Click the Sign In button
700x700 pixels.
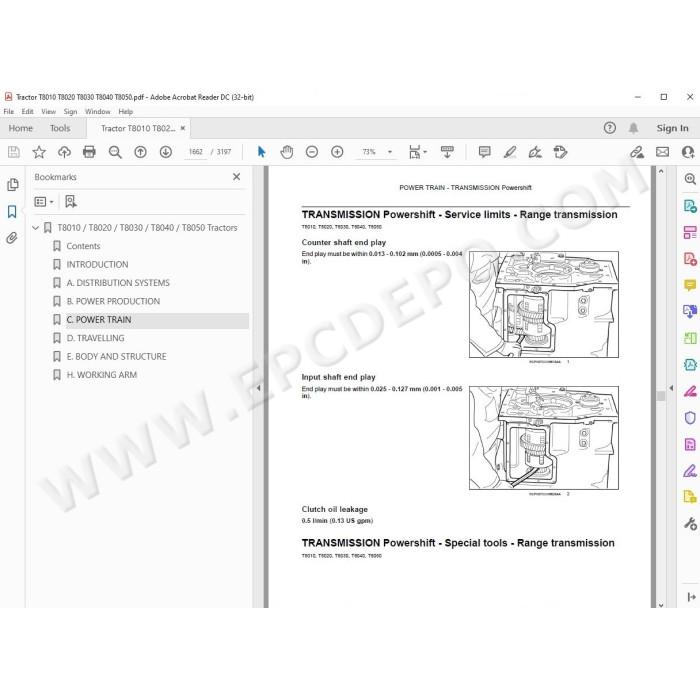672,129
